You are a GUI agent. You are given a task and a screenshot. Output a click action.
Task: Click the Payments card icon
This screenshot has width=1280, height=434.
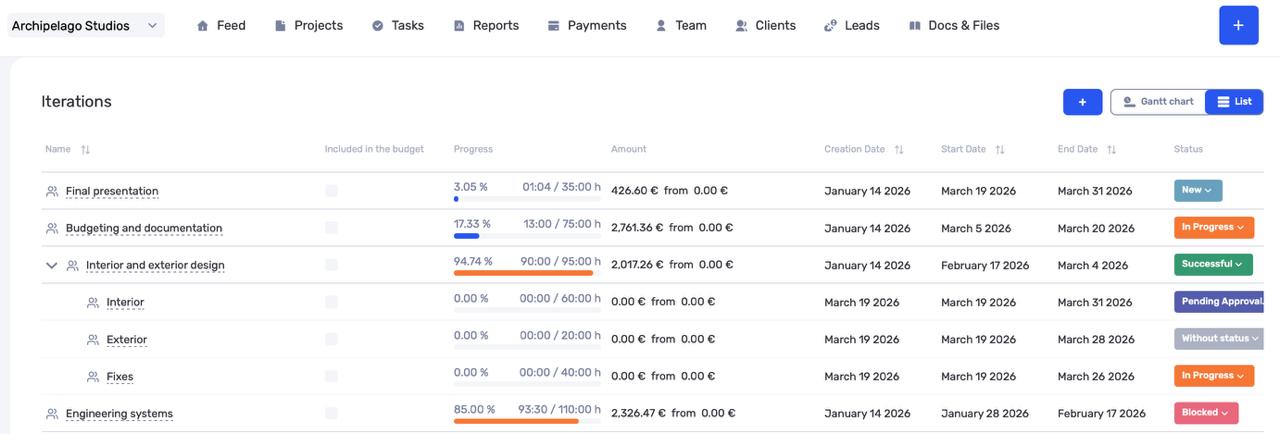click(554, 26)
